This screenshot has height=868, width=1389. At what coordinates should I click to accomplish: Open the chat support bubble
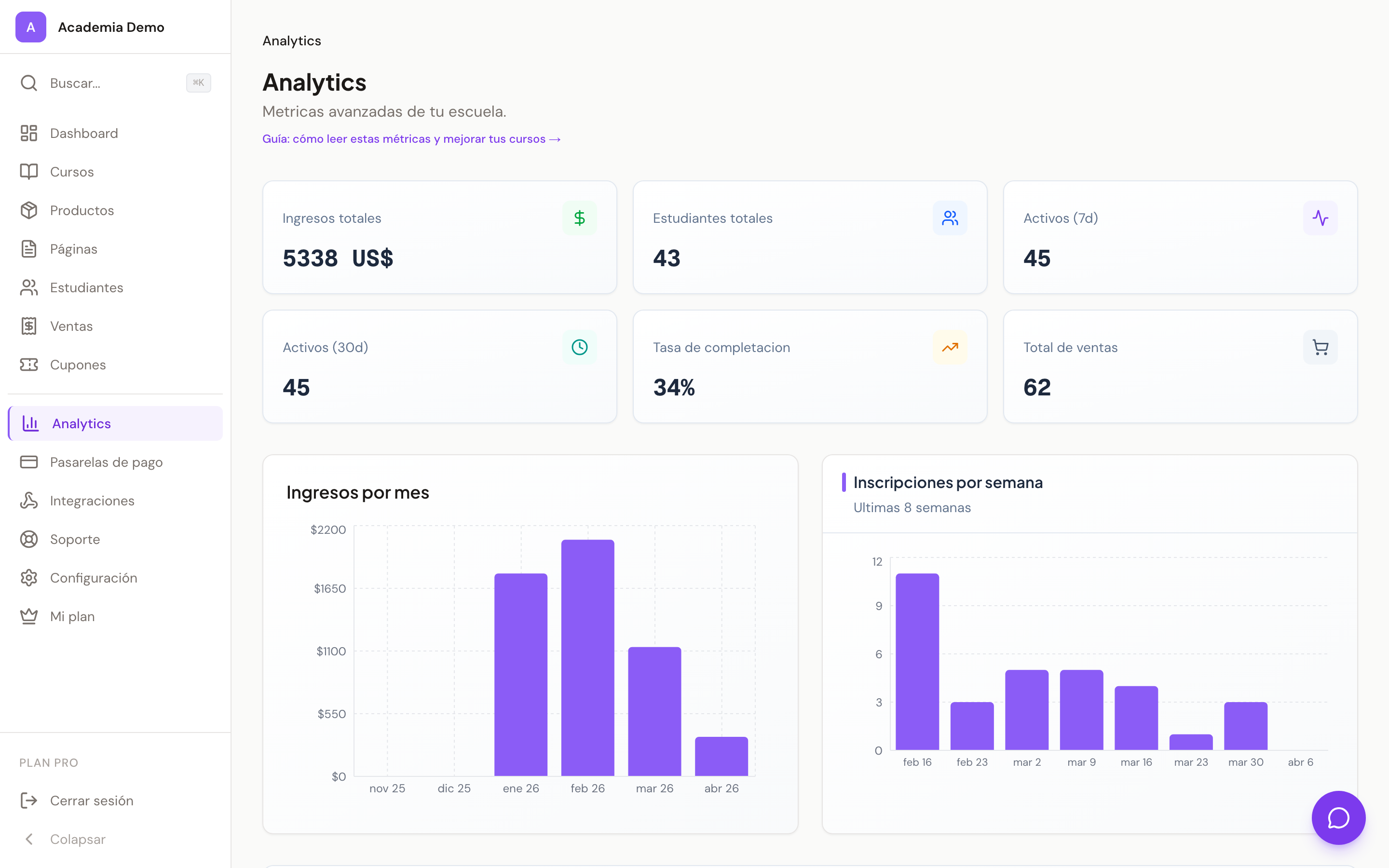(1338, 817)
